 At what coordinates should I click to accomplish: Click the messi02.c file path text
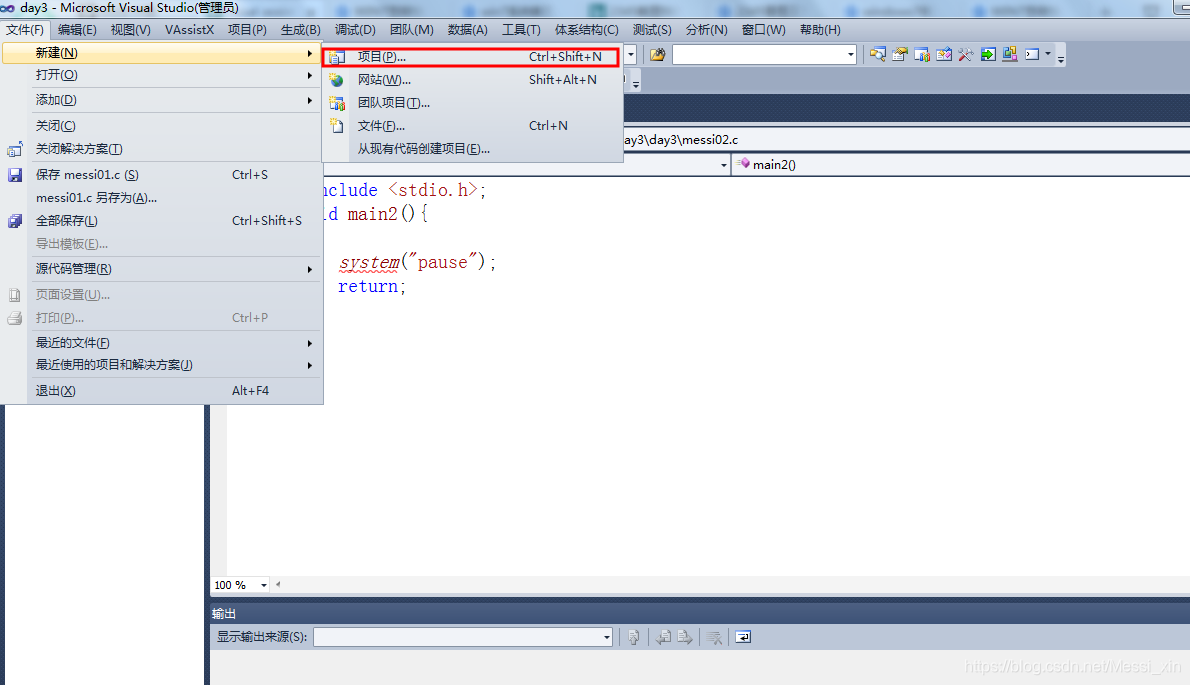tap(682, 140)
